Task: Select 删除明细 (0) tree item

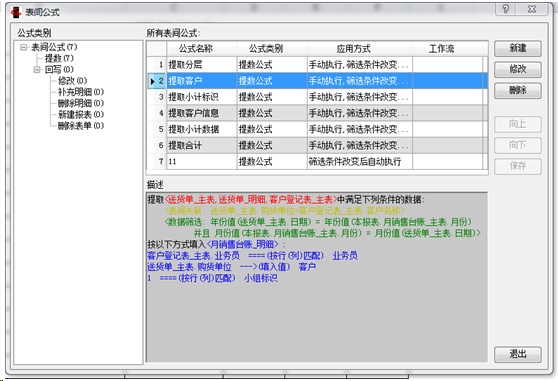Action: click(81, 103)
